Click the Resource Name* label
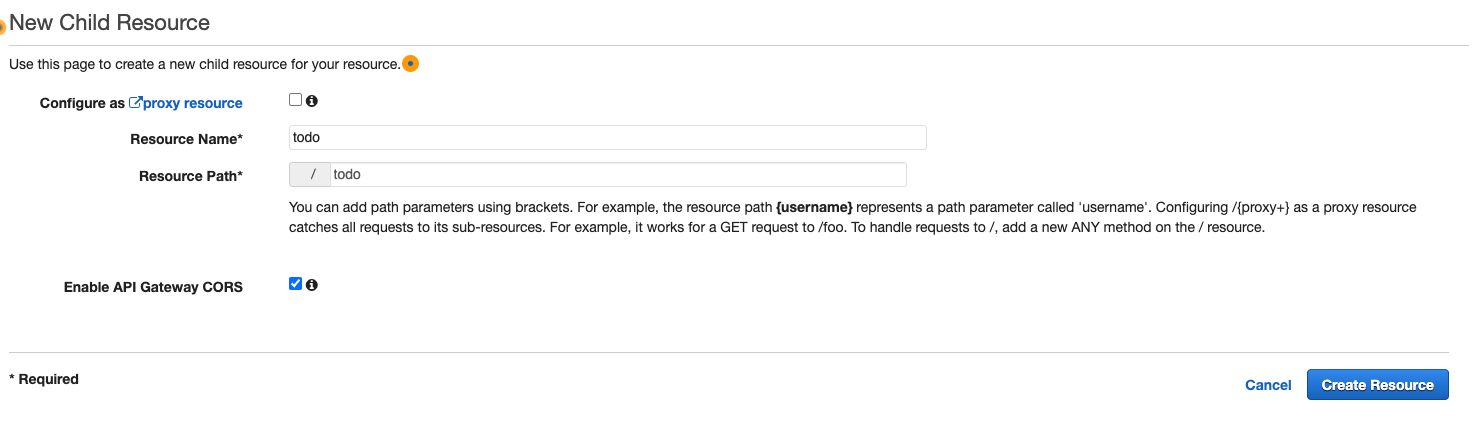 186,139
